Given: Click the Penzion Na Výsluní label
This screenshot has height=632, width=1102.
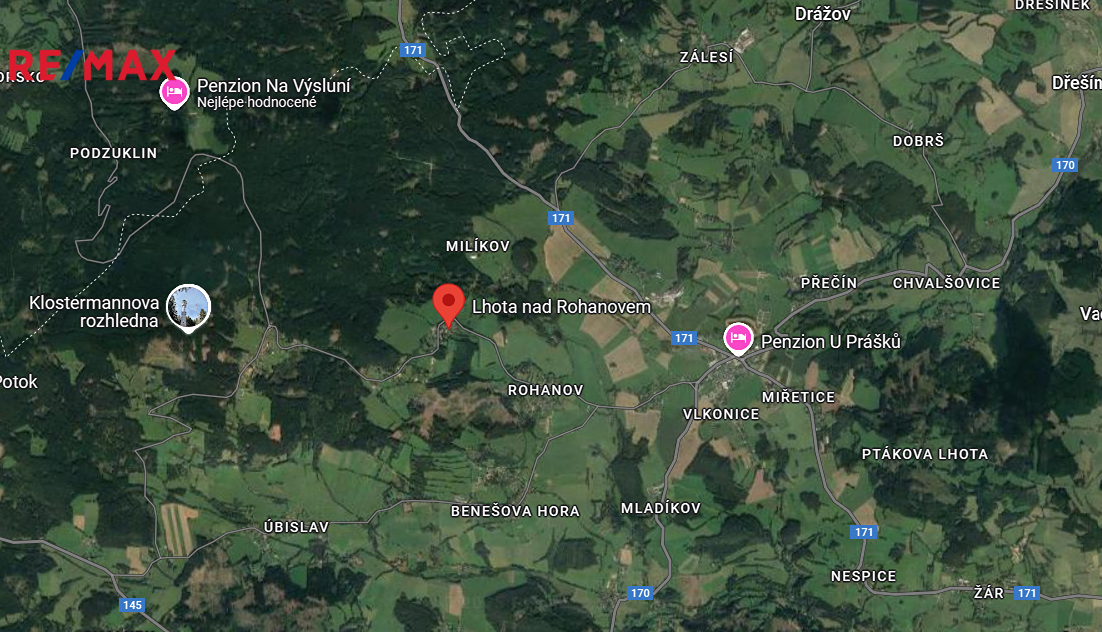Looking at the screenshot, I should (x=273, y=86).
